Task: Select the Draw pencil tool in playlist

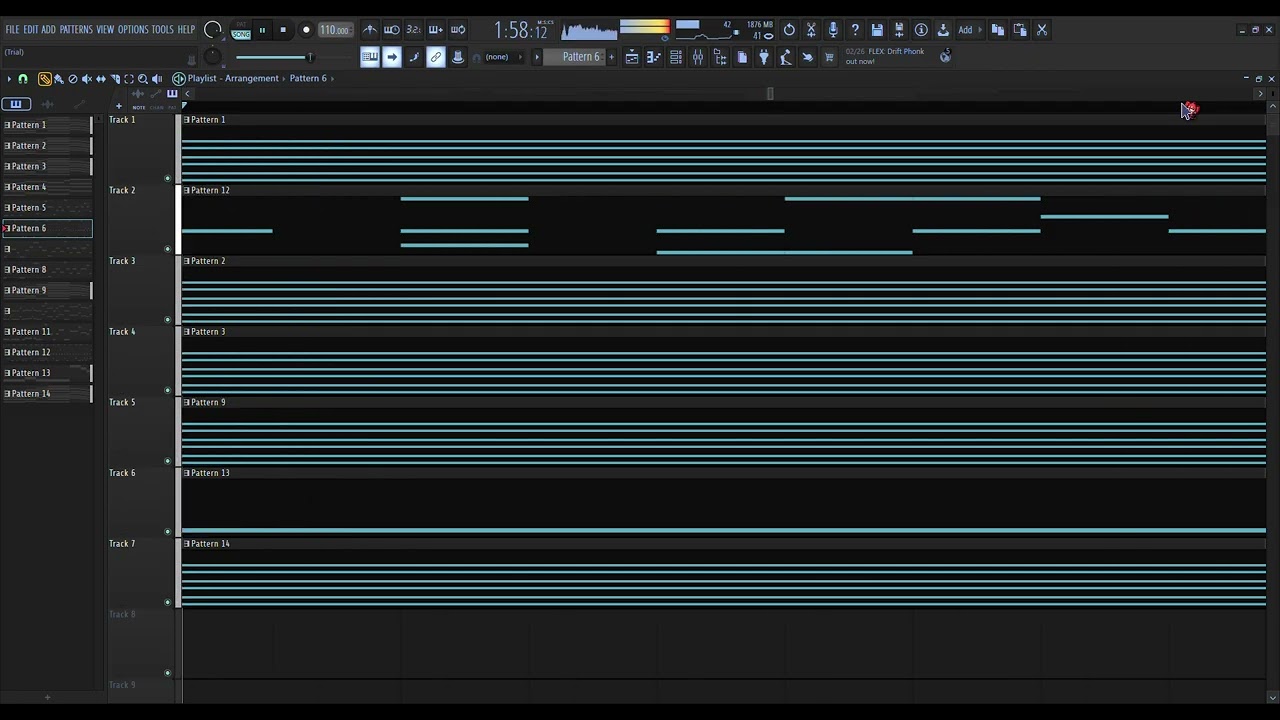Action: [45, 79]
